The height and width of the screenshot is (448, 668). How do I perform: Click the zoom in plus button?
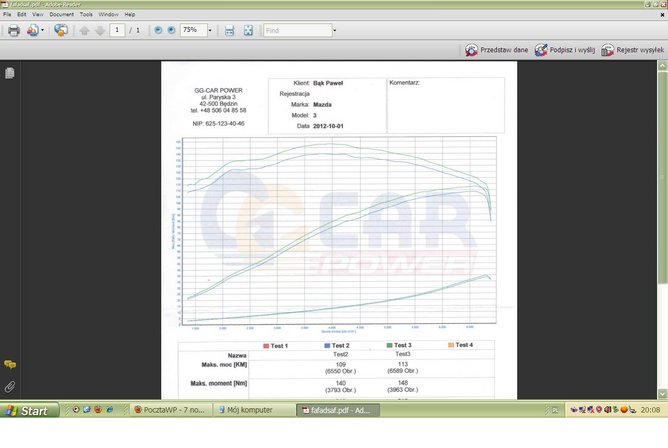[170, 30]
